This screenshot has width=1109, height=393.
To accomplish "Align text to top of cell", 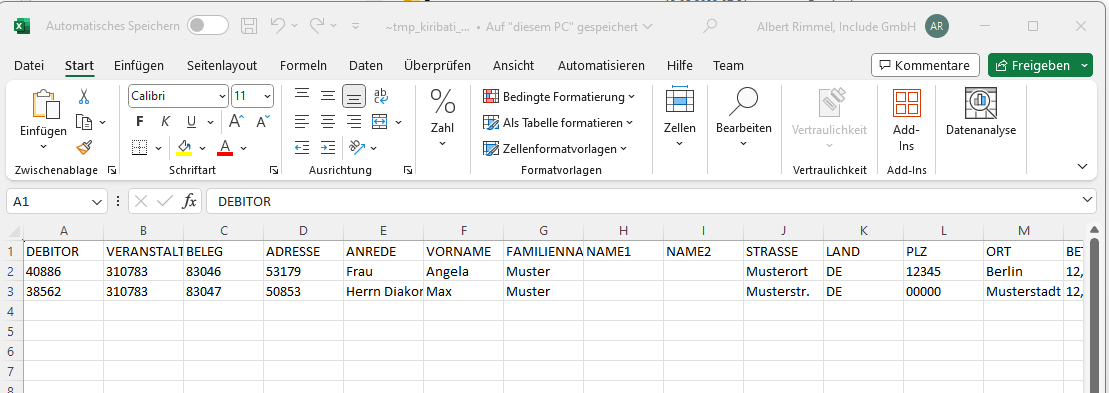I will click(302, 95).
